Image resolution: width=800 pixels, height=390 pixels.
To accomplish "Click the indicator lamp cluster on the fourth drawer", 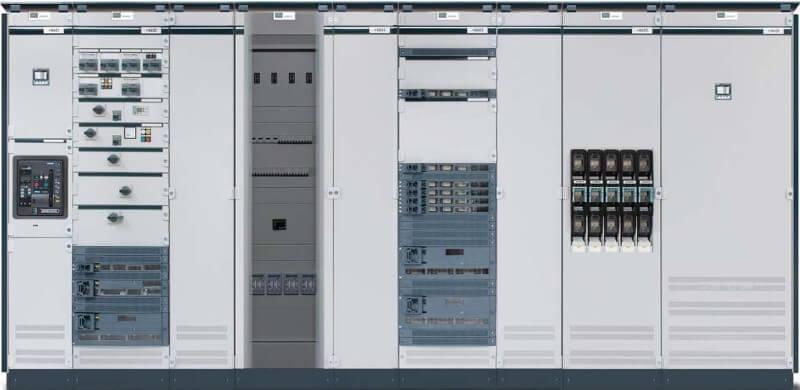I will pos(146,135).
